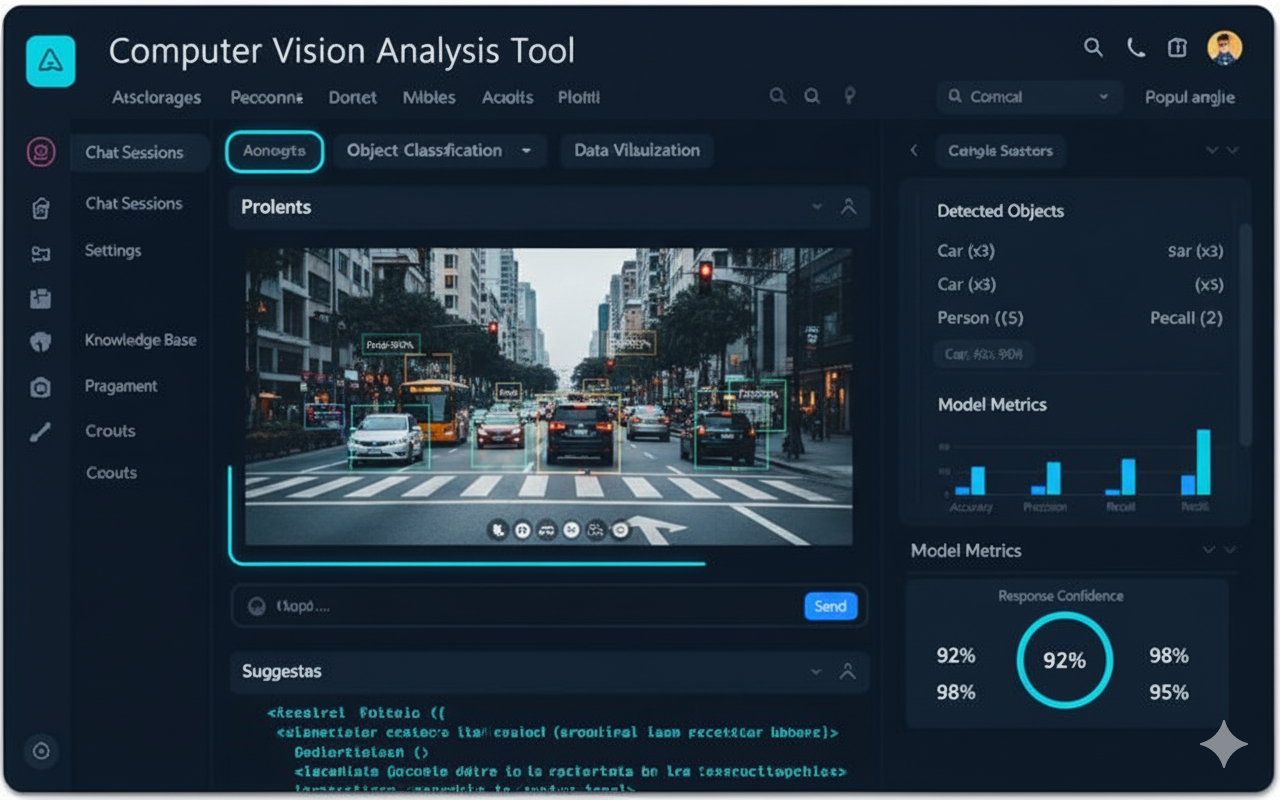
Task: Click sidebar icon beside Settings
Action: pyautogui.click(x=40, y=254)
